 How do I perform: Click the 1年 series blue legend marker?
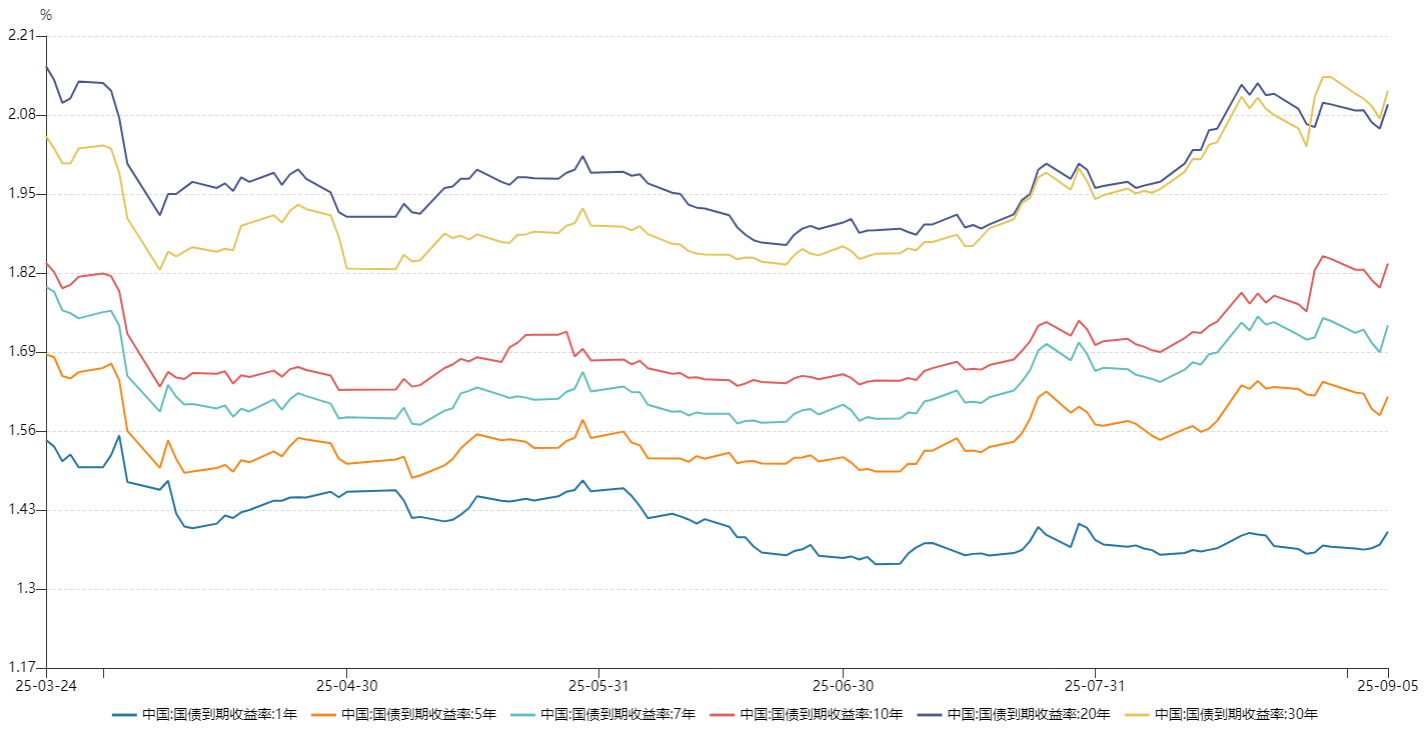pyautogui.click(x=125, y=715)
